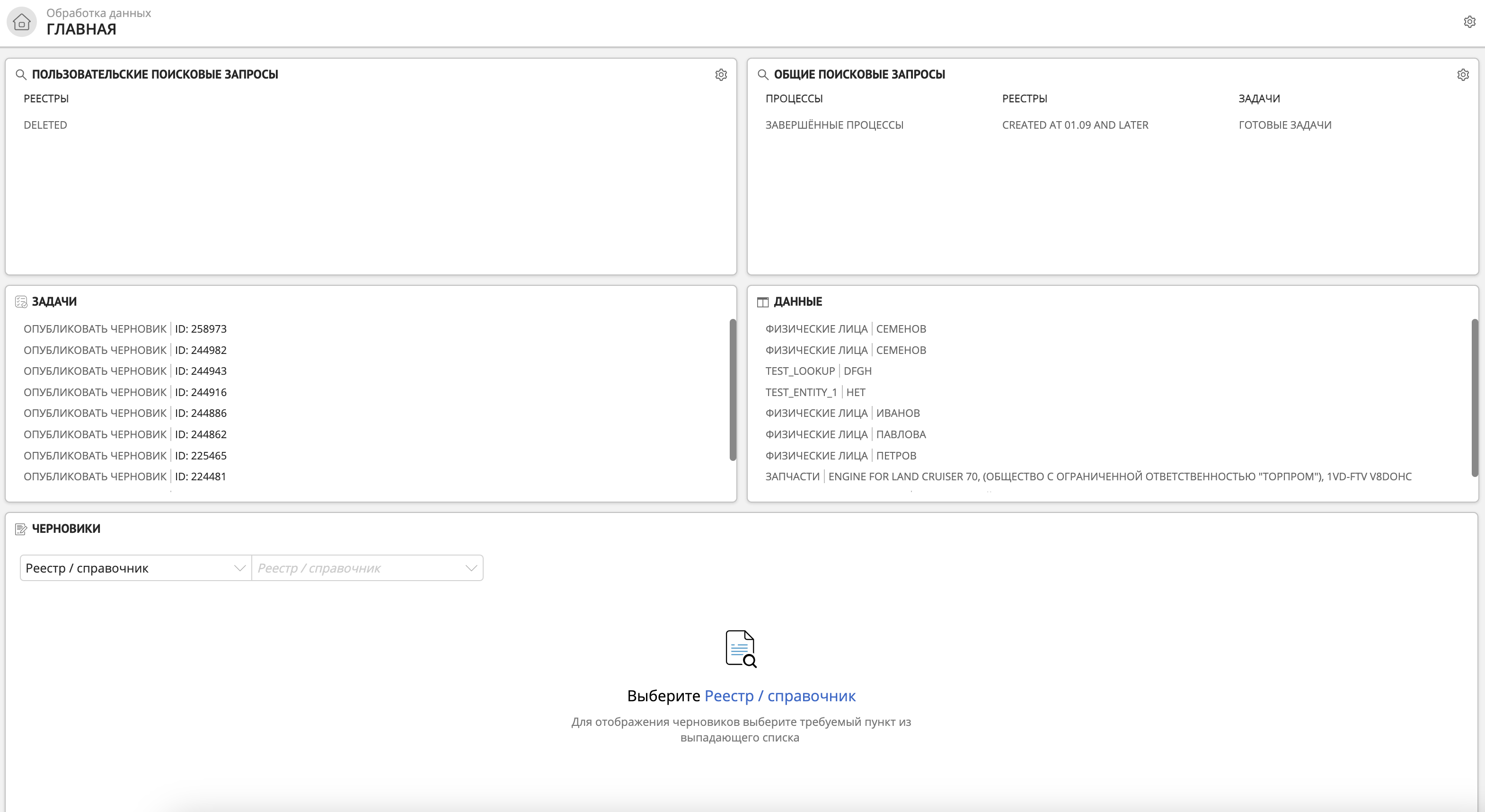This screenshot has width=1485, height=812.
Task: Click the document search icon in drafts area
Action: (x=740, y=648)
